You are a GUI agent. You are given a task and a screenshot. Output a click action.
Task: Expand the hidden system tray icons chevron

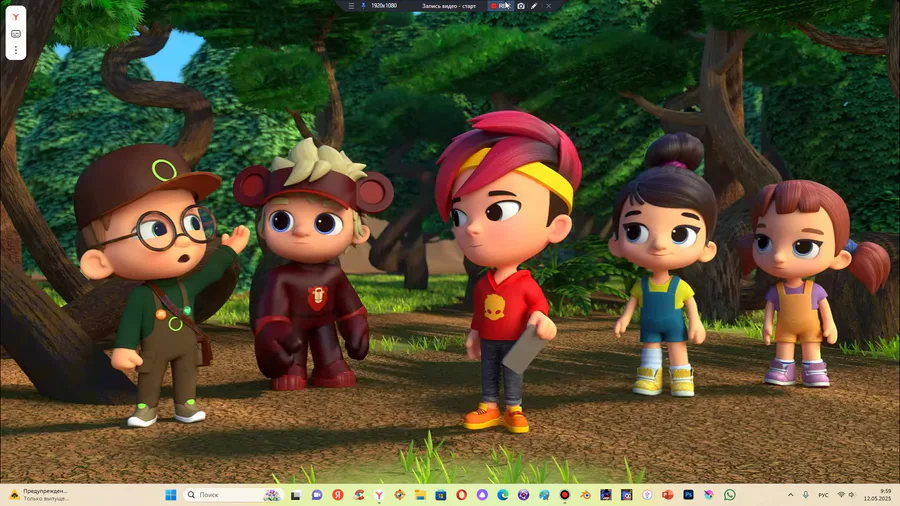(x=790, y=495)
